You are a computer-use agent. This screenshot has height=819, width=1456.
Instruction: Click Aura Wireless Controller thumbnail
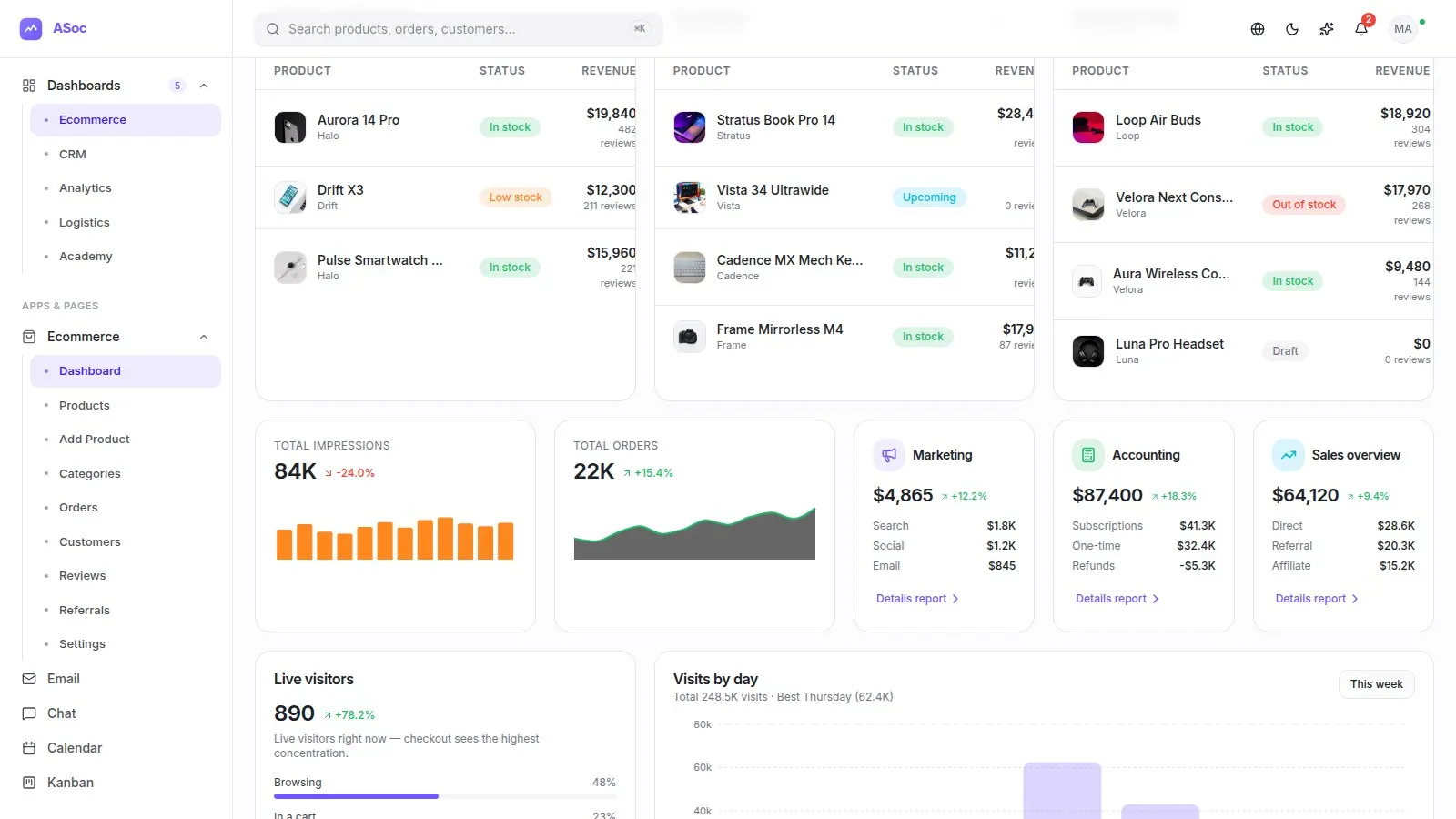pyautogui.click(x=1087, y=281)
